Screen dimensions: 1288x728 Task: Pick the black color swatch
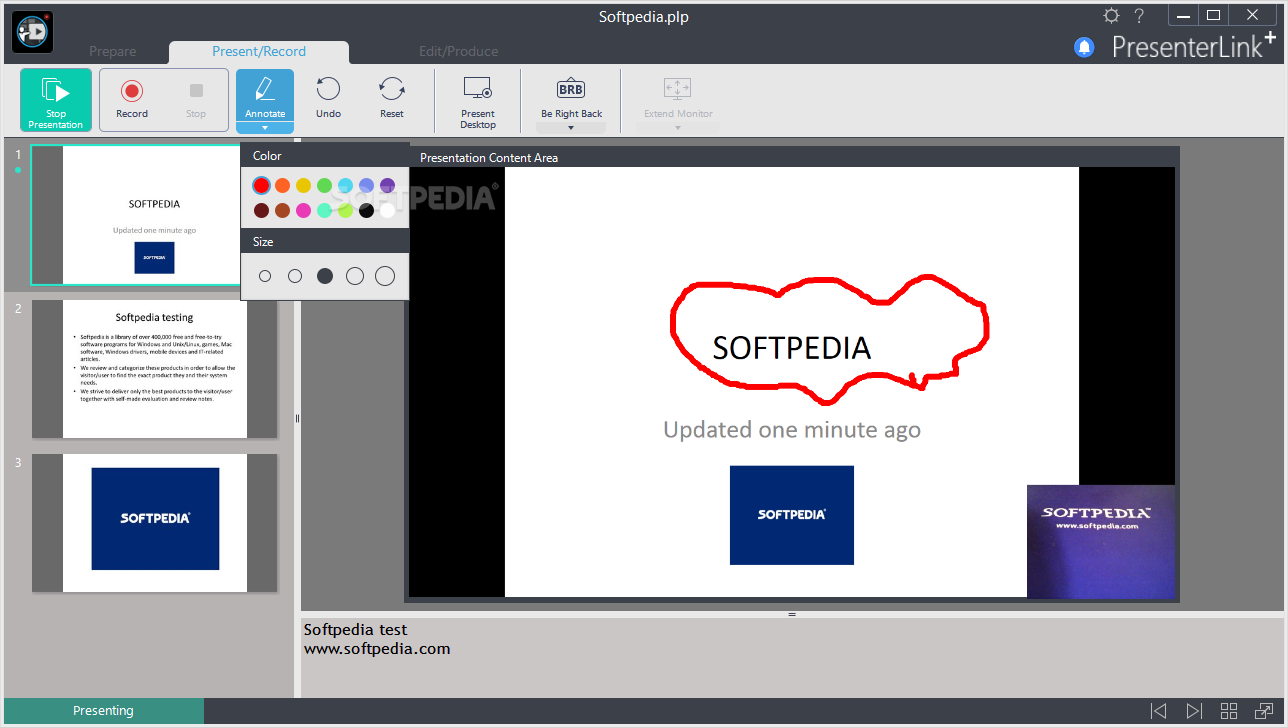[366, 210]
